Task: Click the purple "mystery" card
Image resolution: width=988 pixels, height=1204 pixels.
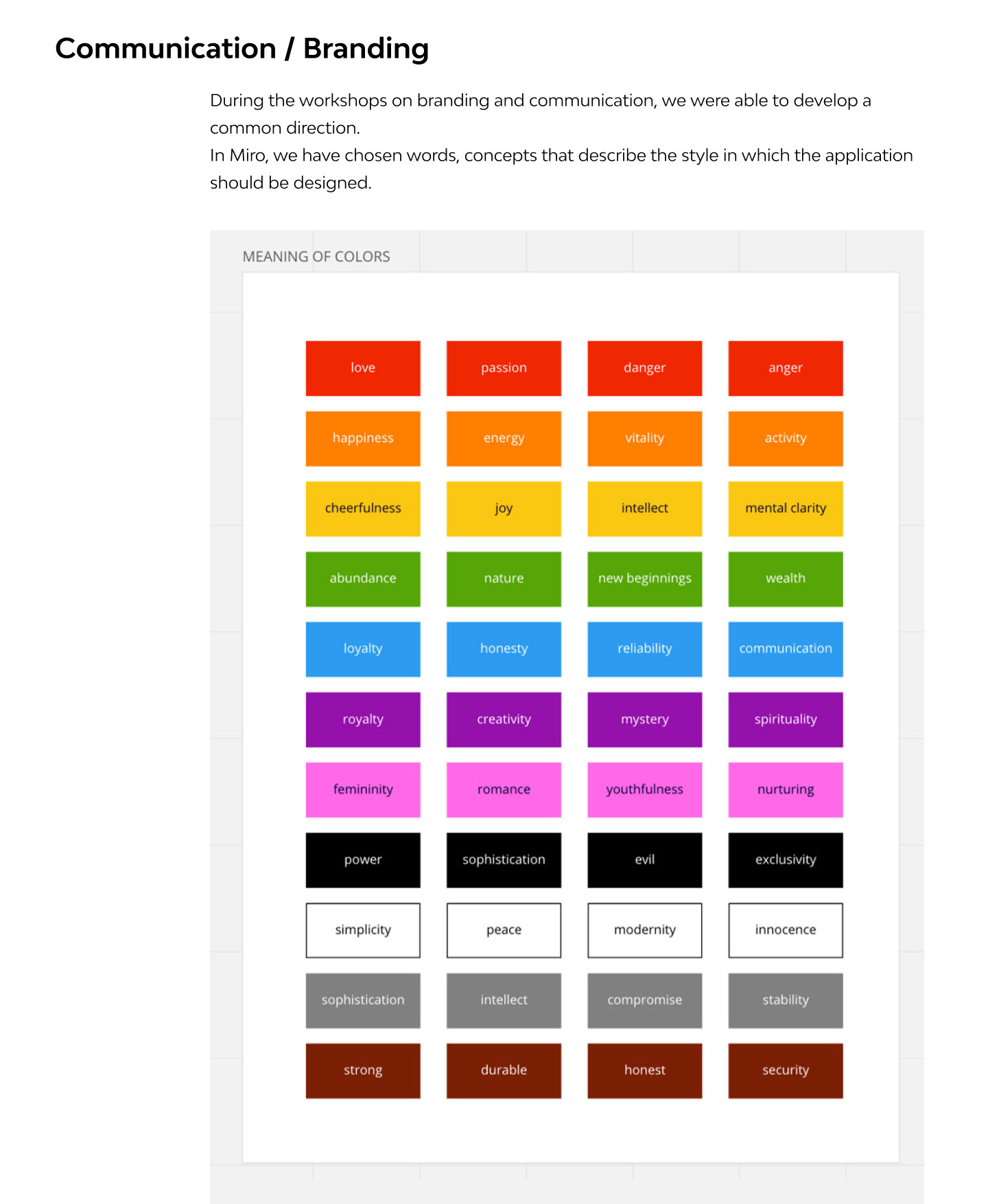Action: coord(644,719)
